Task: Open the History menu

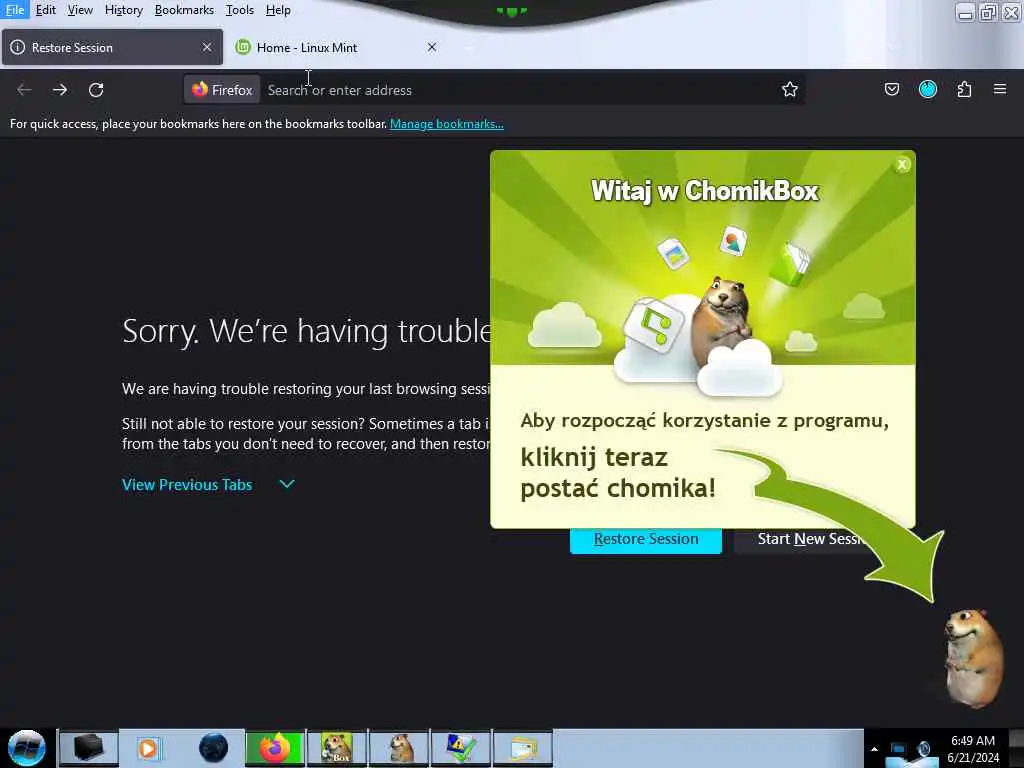Action: tap(123, 10)
